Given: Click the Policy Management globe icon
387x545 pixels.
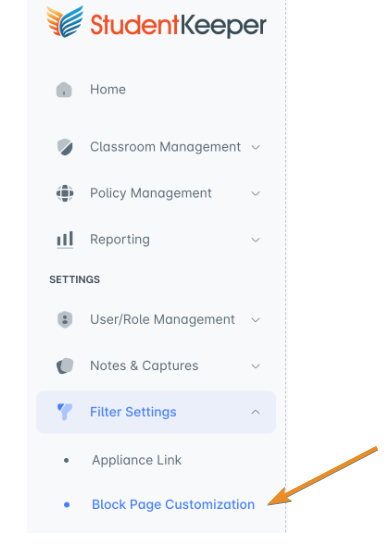Looking at the screenshot, I should point(65,193).
